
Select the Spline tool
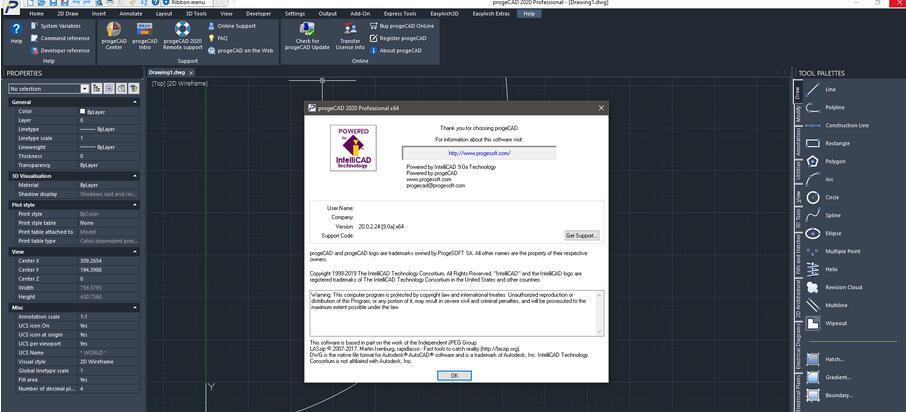(823, 216)
